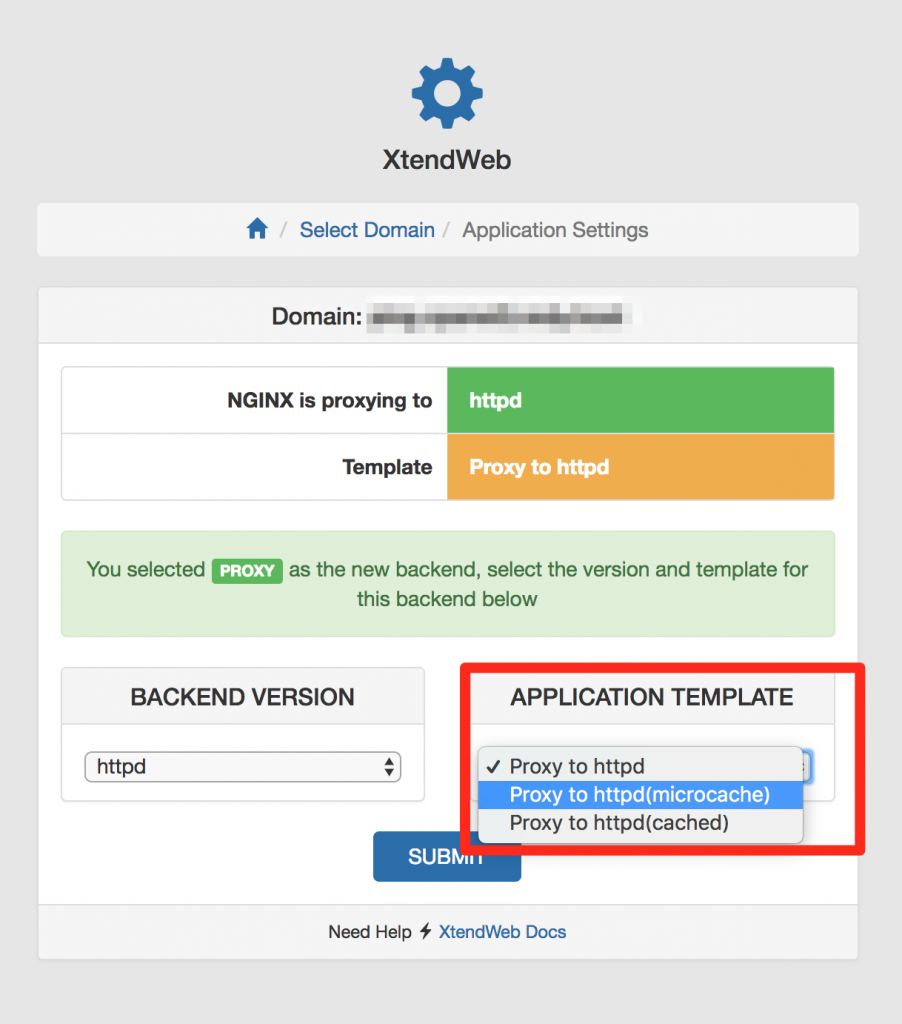Viewport: 902px width, 1024px height.
Task: Click the lightning bolt help icon
Action: 426,931
